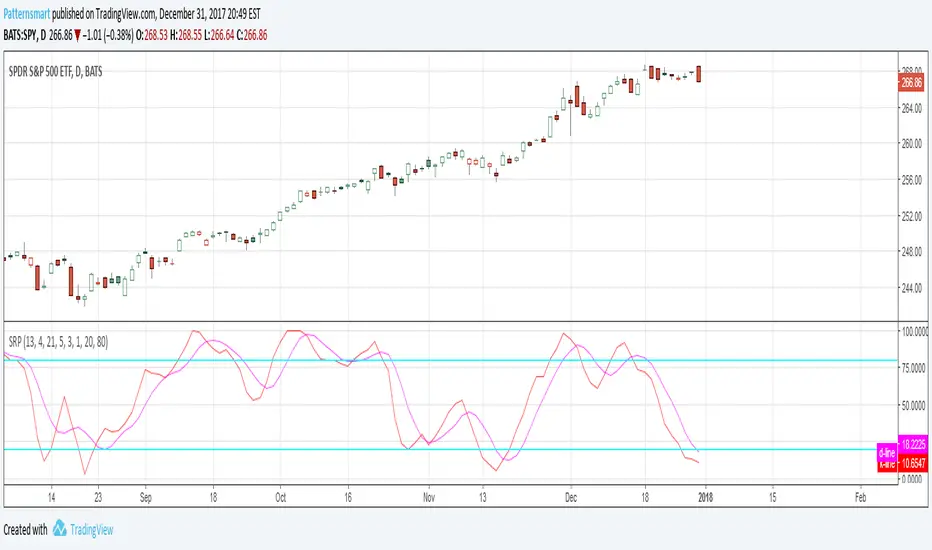Viewport: 932px width, 550px height.
Task: Click the 2018 date axis label
Action: pos(705,498)
